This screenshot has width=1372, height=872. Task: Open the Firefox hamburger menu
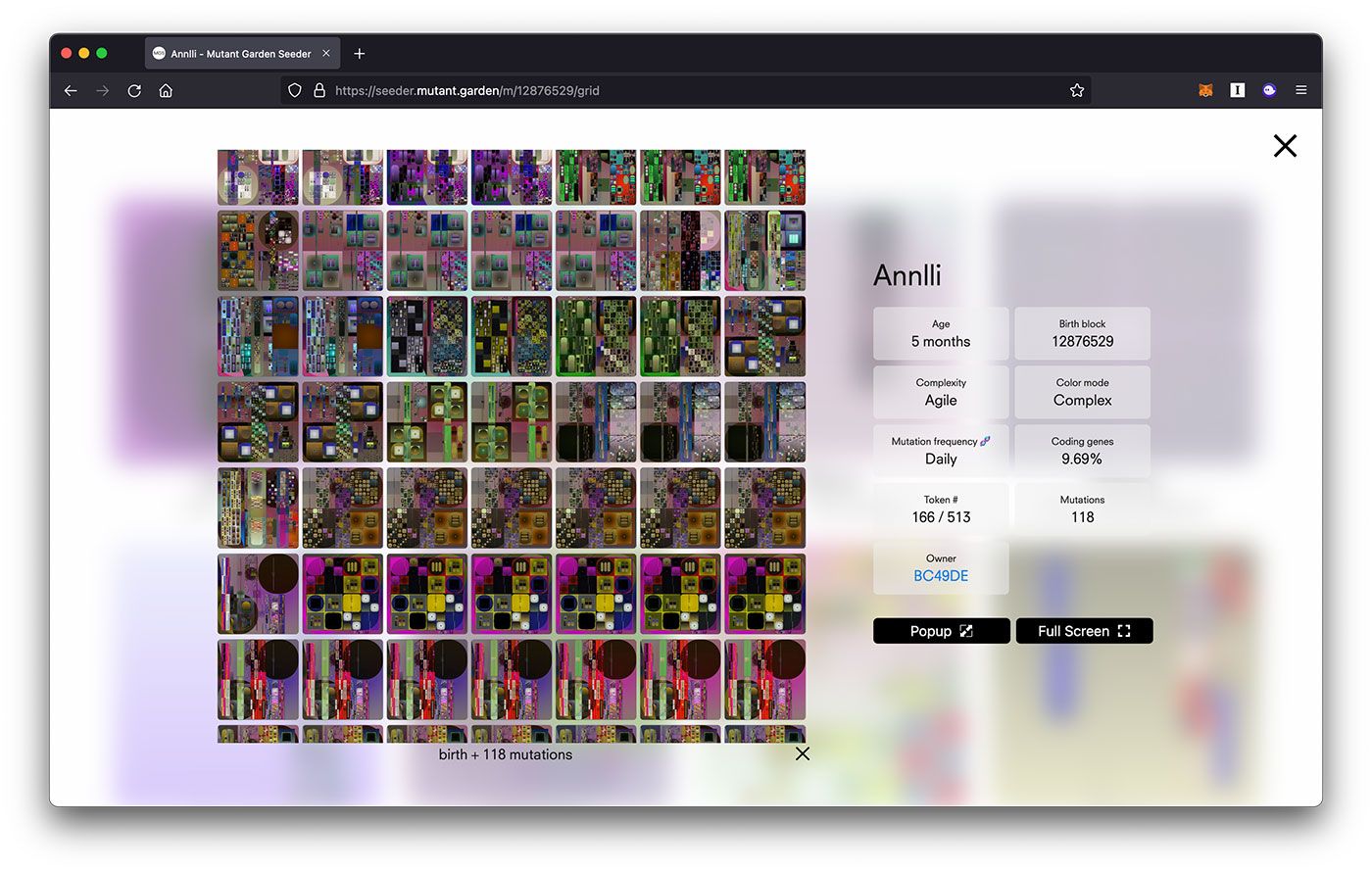point(1301,90)
